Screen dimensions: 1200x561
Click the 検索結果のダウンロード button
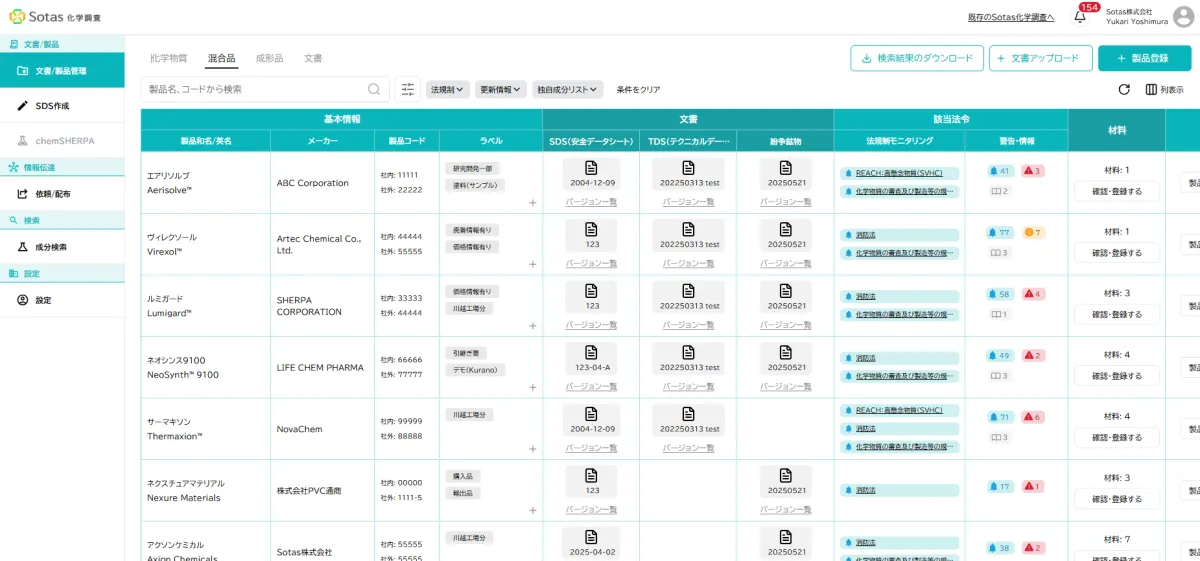point(916,59)
